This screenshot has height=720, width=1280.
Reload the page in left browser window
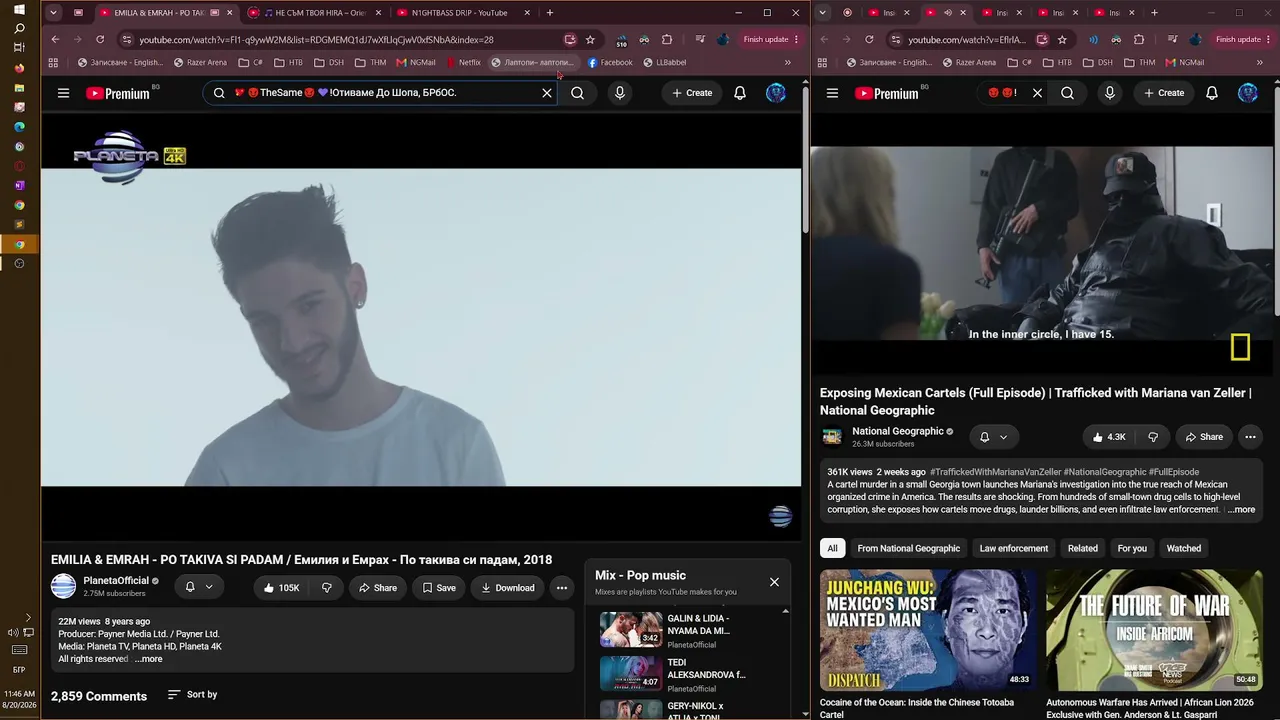pyautogui.click(x=100, y=40)
